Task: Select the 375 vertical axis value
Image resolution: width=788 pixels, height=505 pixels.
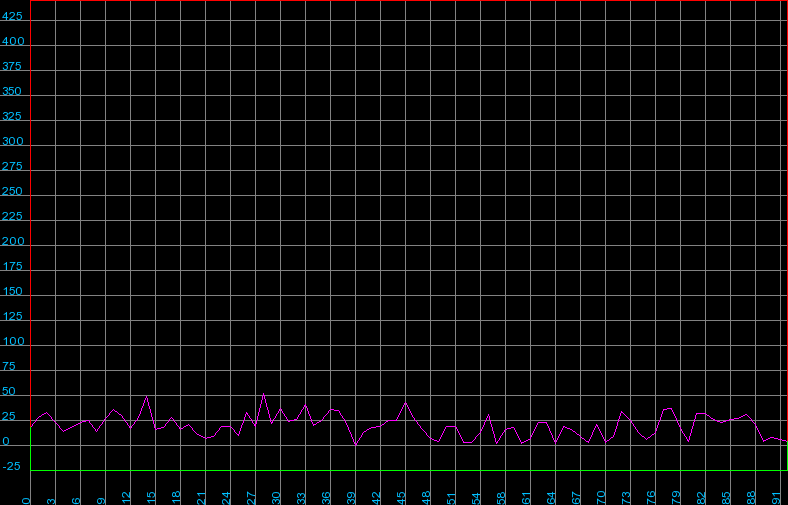Action: [12, 66]
